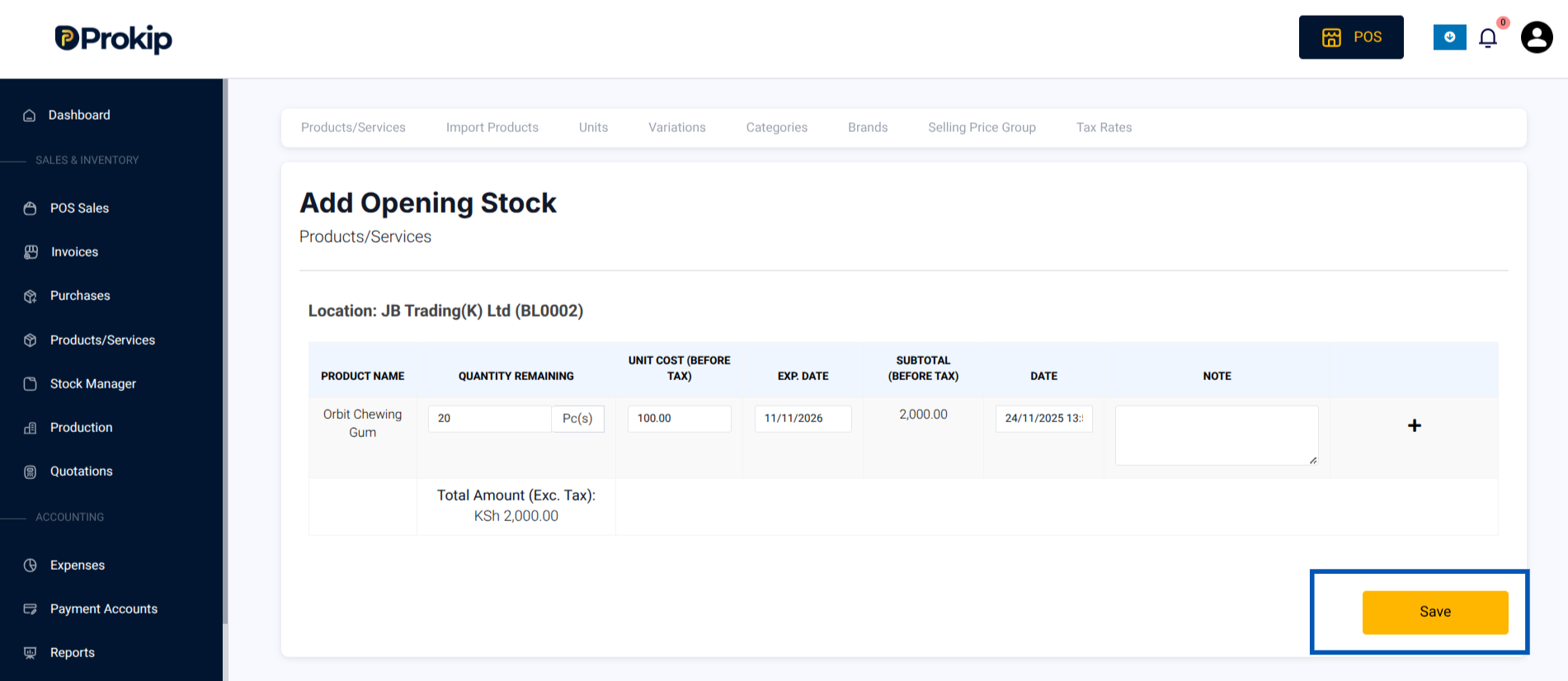Viewport: 1568px width, 681px height.
Task: Click the Pc(s) unit label
Action: coord(577,418)
